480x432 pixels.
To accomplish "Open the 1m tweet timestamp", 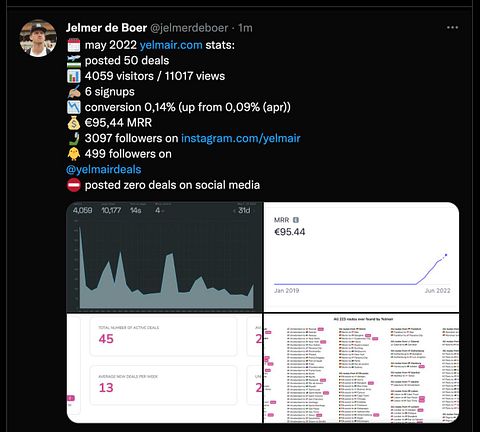I will pos(245,28).
